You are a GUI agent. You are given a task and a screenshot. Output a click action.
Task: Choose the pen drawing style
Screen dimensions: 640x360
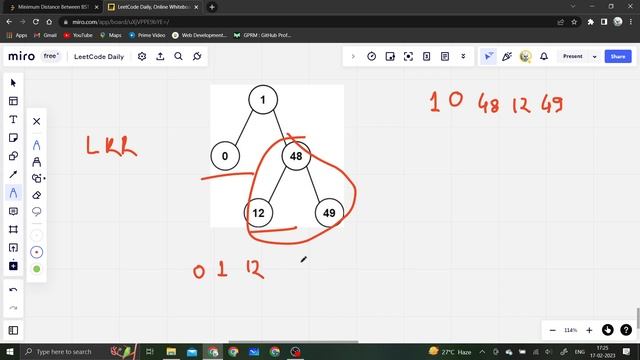coord(36,145)
